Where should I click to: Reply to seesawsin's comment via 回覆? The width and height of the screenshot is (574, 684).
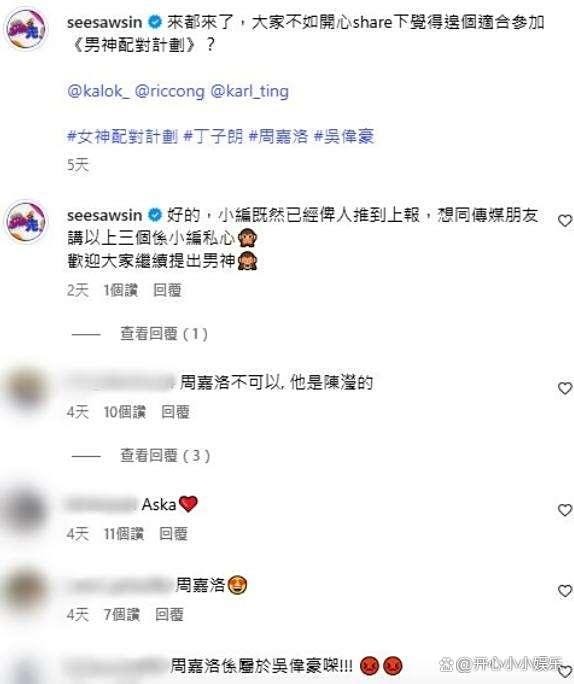point(167,290)
